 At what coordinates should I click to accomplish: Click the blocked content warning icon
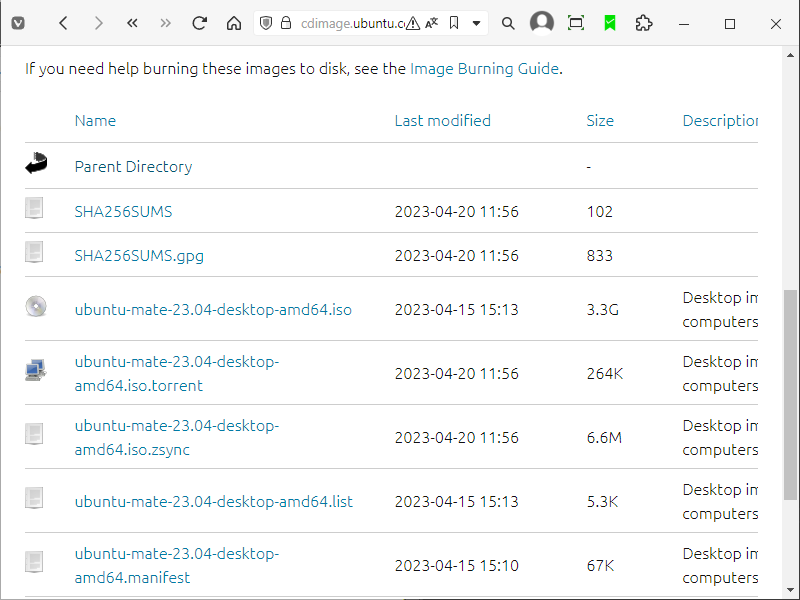coord(413,23)
